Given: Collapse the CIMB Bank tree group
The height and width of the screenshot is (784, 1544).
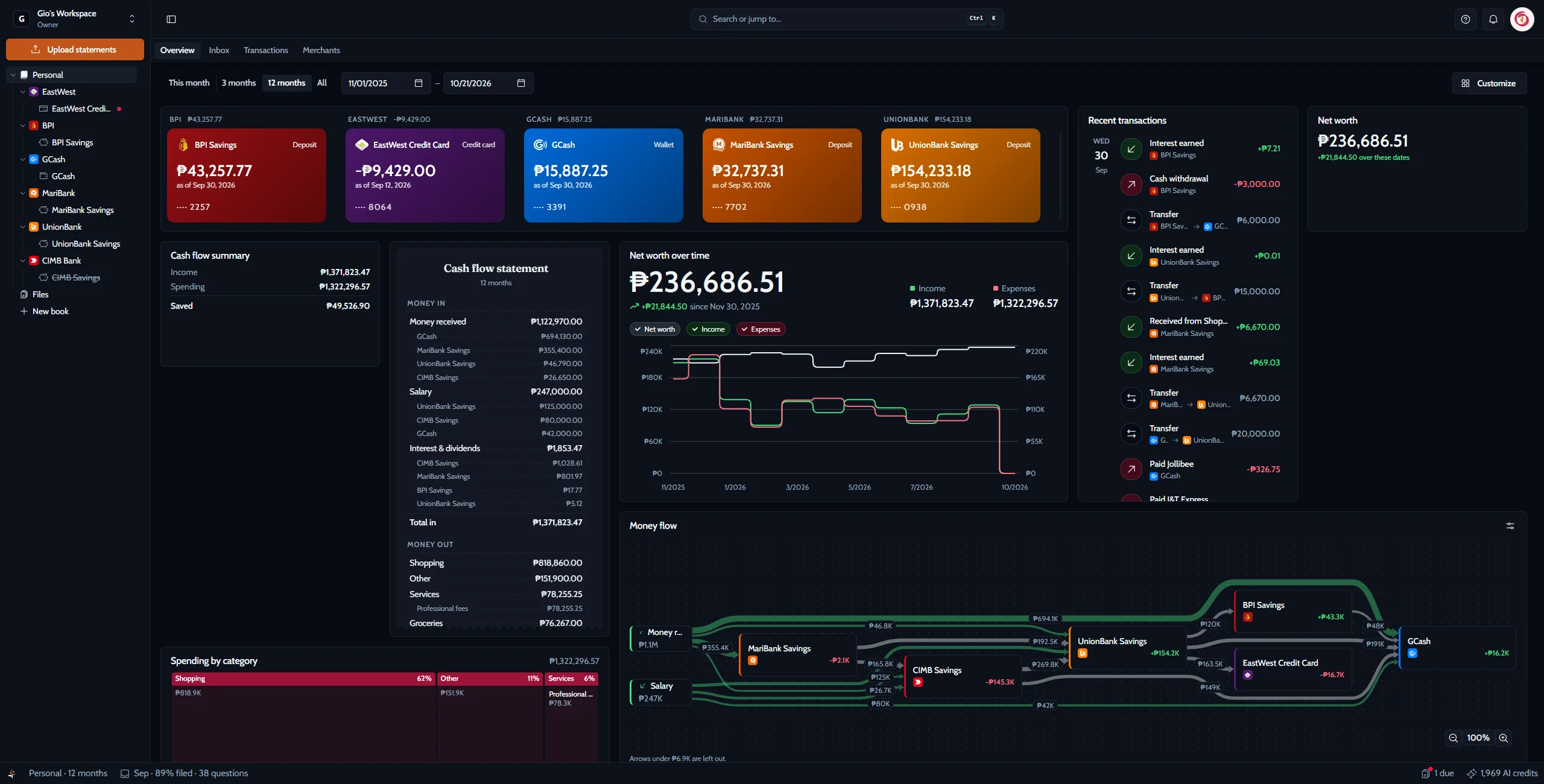Looking at the screenshot, I should click(x=23, y=261).
